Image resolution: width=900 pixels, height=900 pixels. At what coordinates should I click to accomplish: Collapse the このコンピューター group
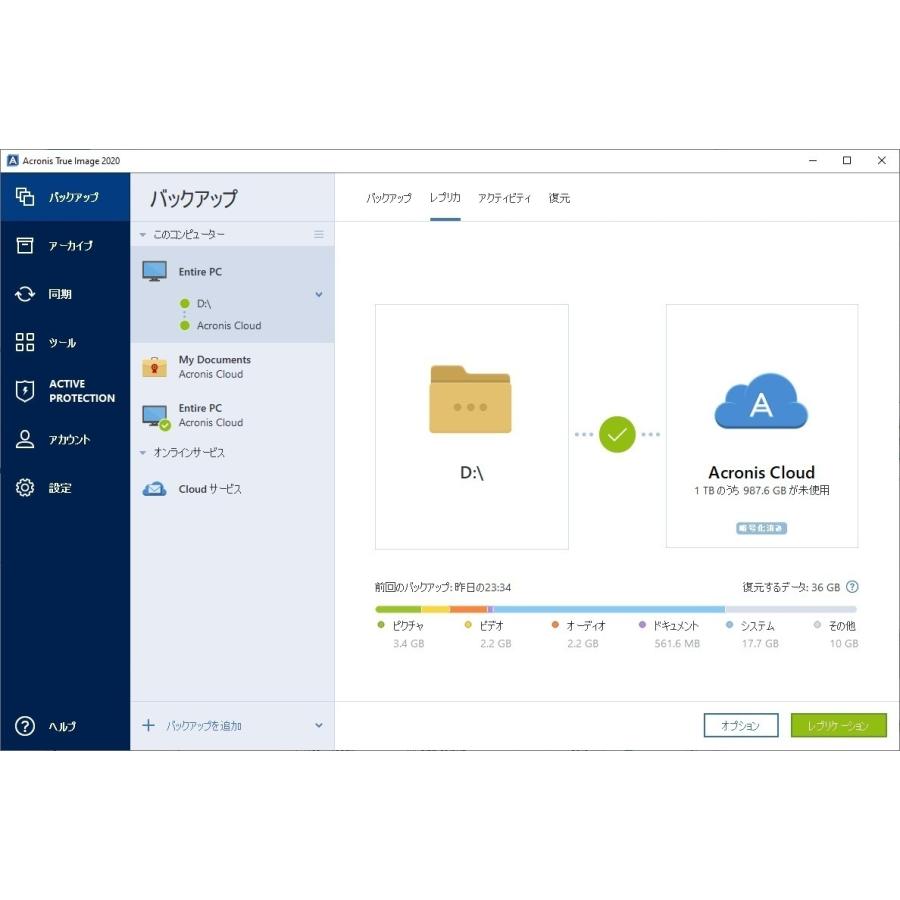click(x=143, y=235)
